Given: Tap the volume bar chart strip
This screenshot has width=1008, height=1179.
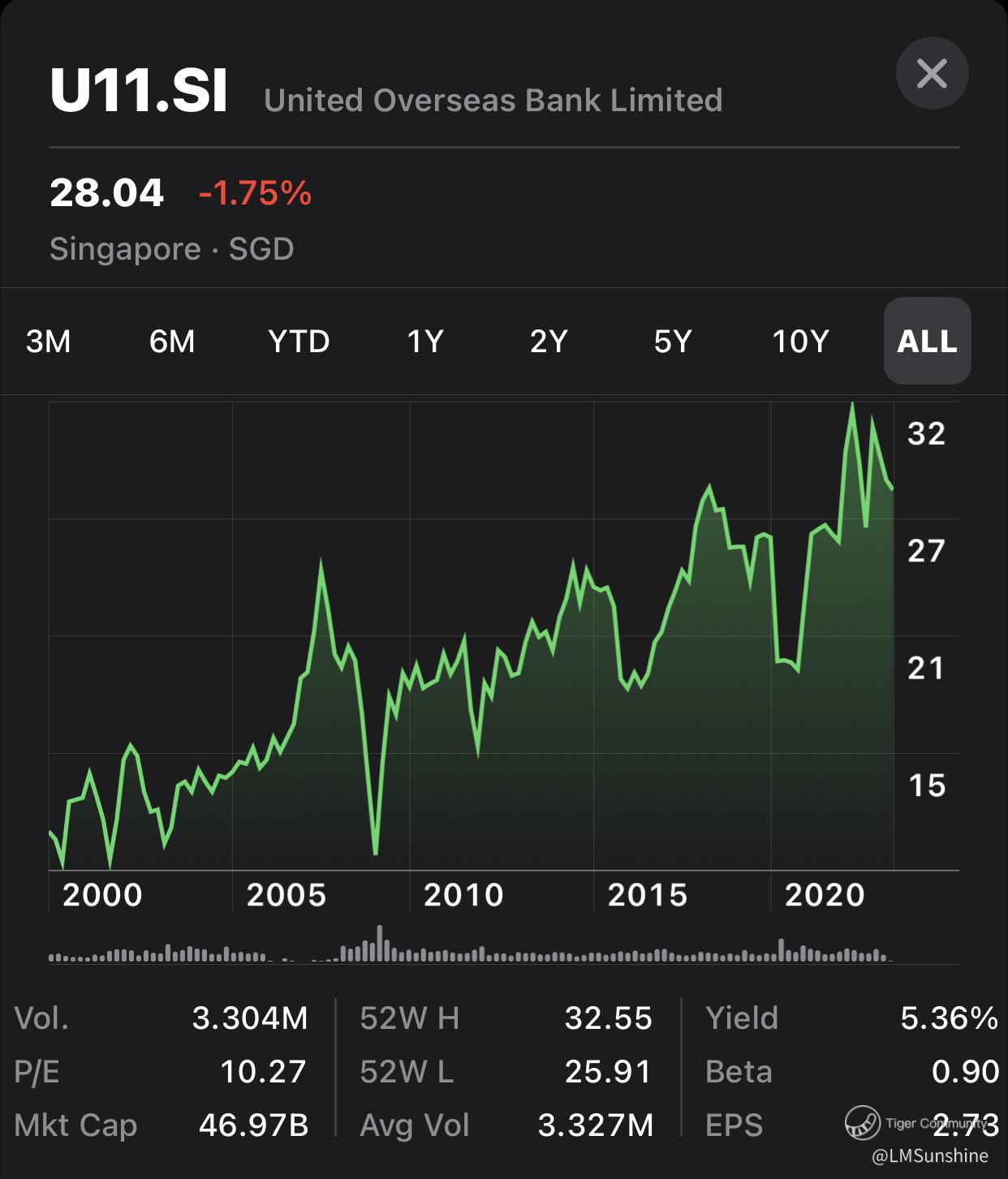Looking at the screenshot, I should click(x=471, y=944).
